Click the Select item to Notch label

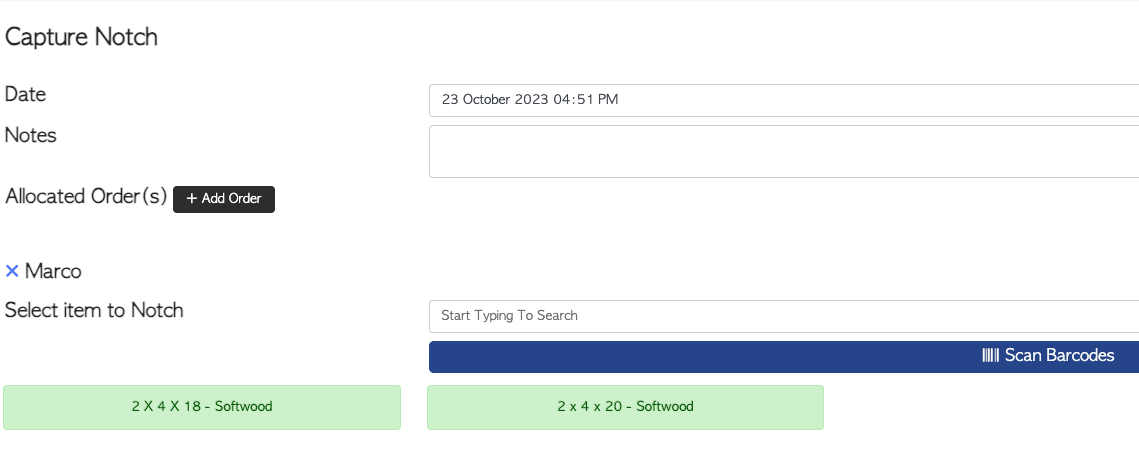94,310
